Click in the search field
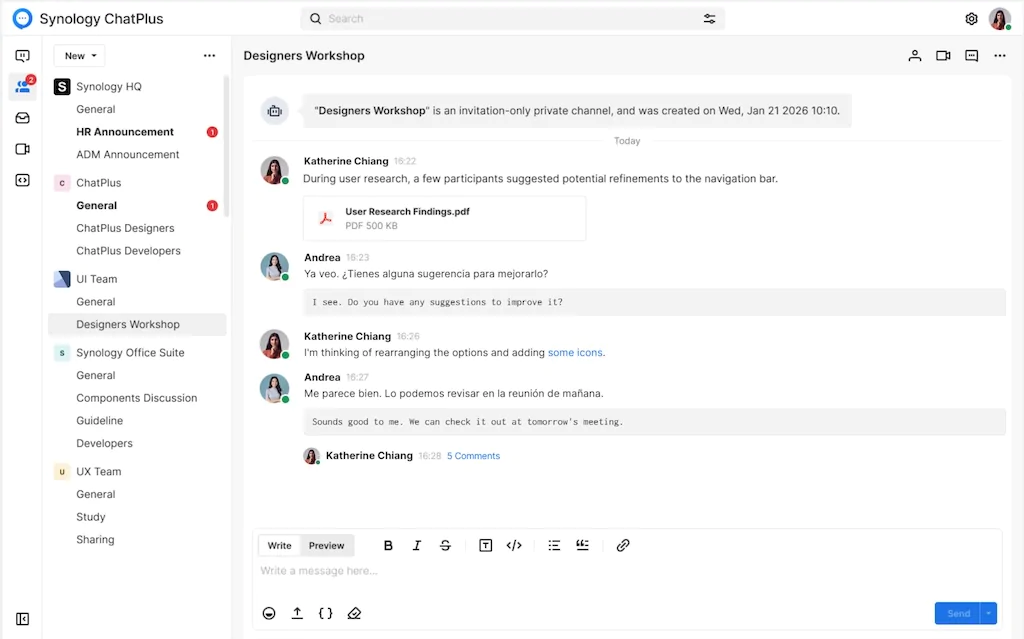Screen dimensions: 1024x639 [512, 19]
